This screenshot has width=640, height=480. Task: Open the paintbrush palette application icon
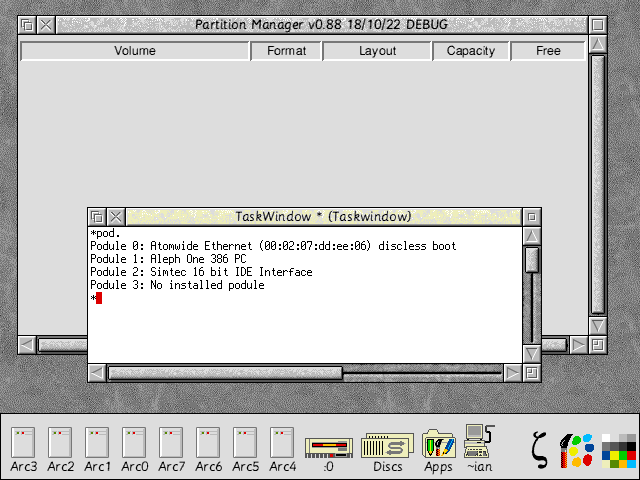pyautogui.click(x=576, y=450)
